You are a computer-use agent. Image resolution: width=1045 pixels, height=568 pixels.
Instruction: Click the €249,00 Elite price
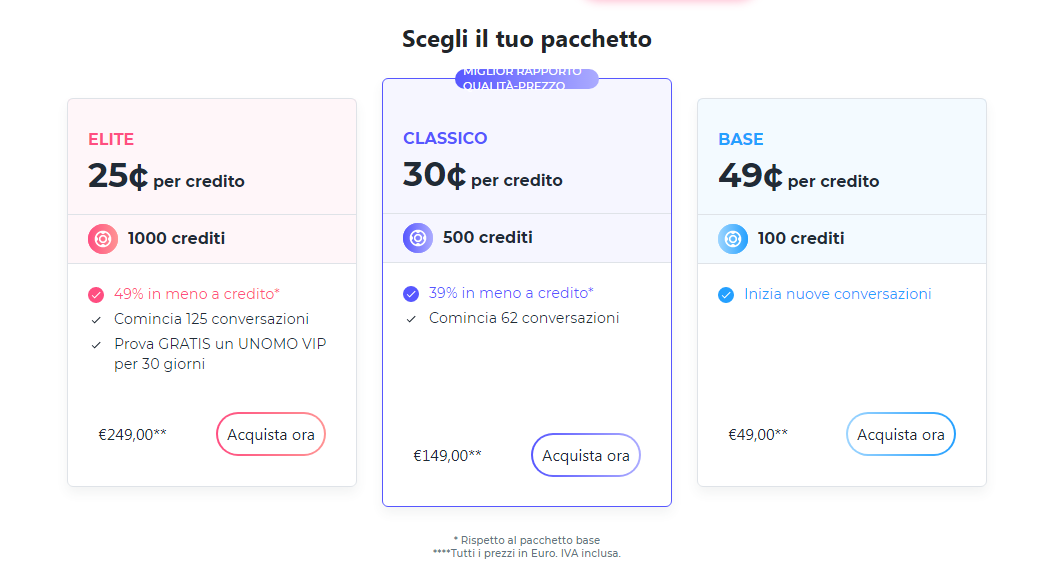click(132, 435)
